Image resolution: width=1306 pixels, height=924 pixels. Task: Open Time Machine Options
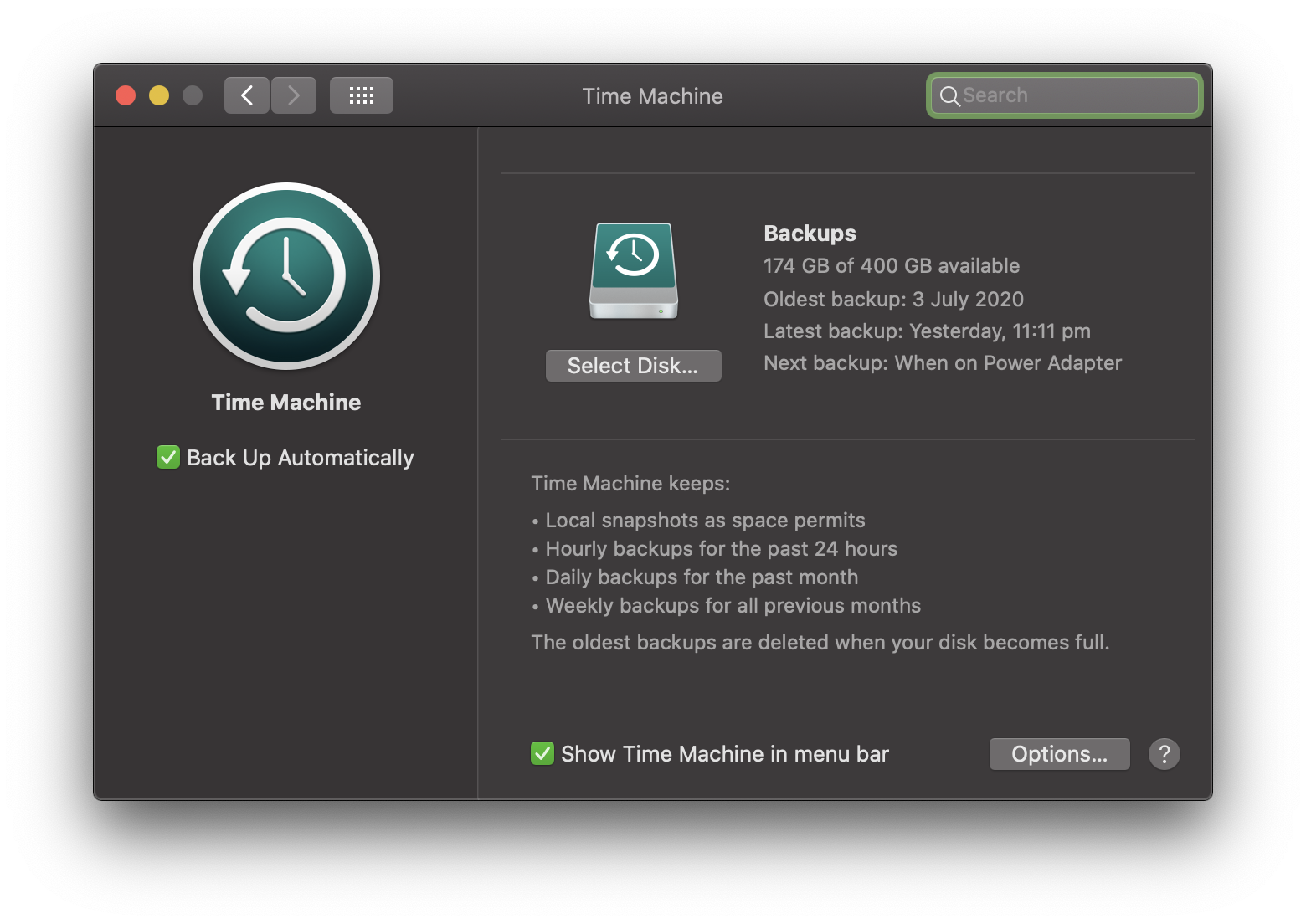click(1060, 754)
